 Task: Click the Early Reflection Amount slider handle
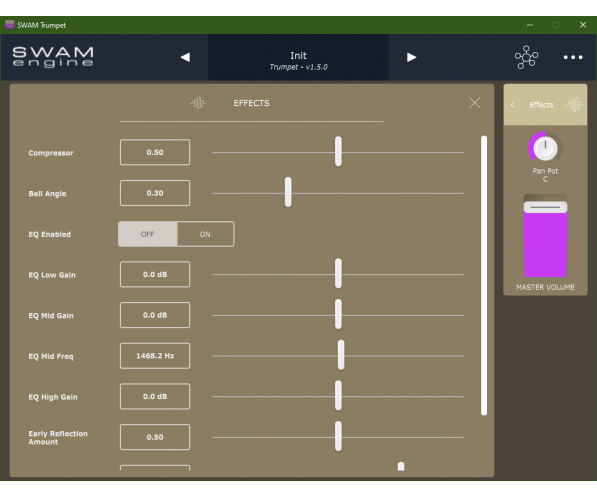click(338, 436)
